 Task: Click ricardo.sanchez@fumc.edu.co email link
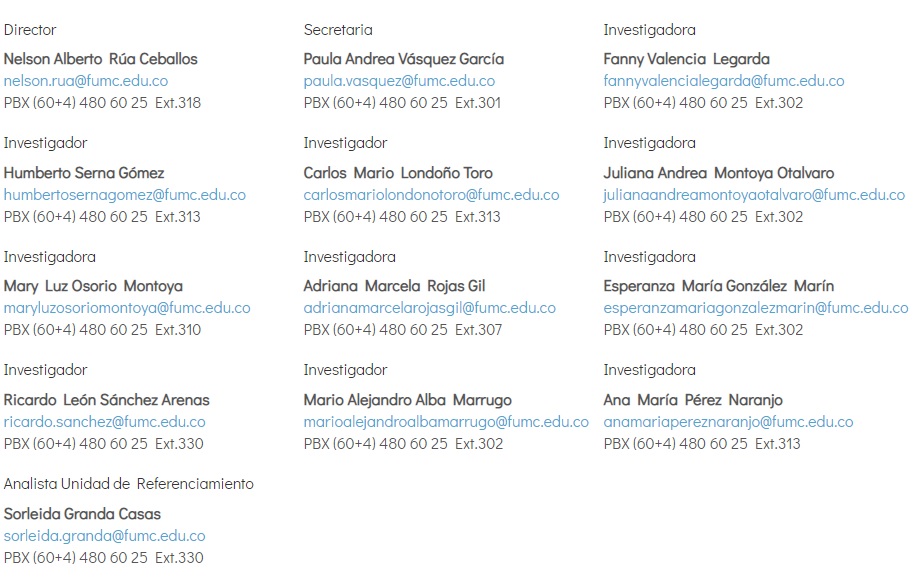click(x=104, y=422)
